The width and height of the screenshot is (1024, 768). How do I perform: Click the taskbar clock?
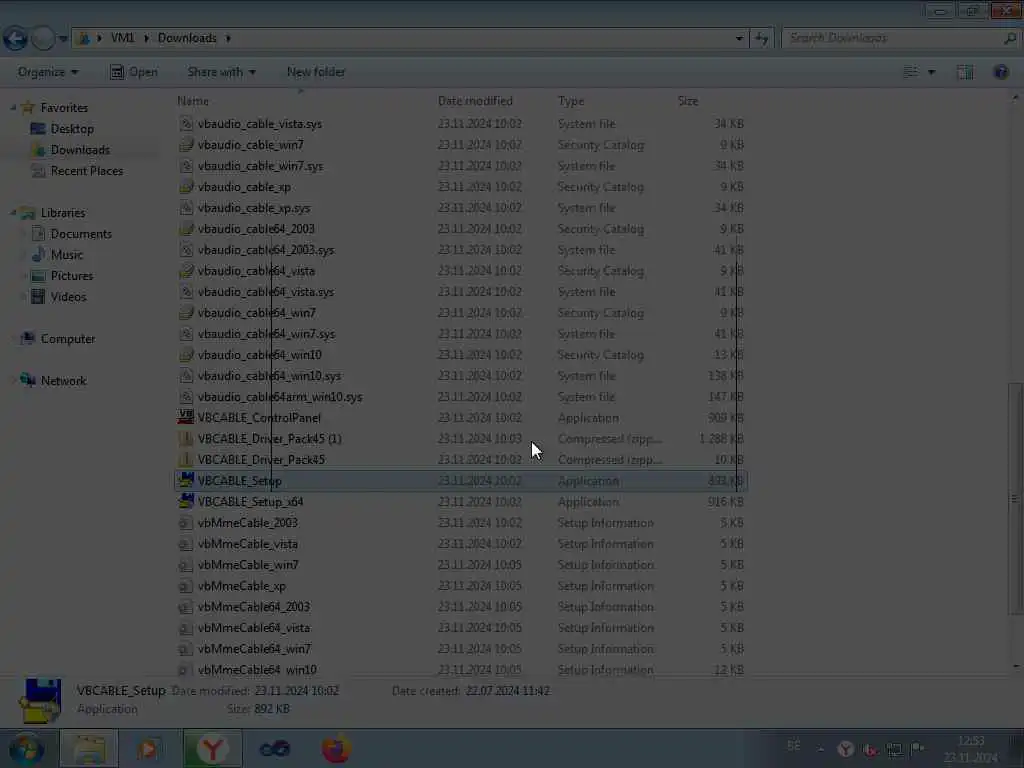pyautogui.click(x=970, y=749)
